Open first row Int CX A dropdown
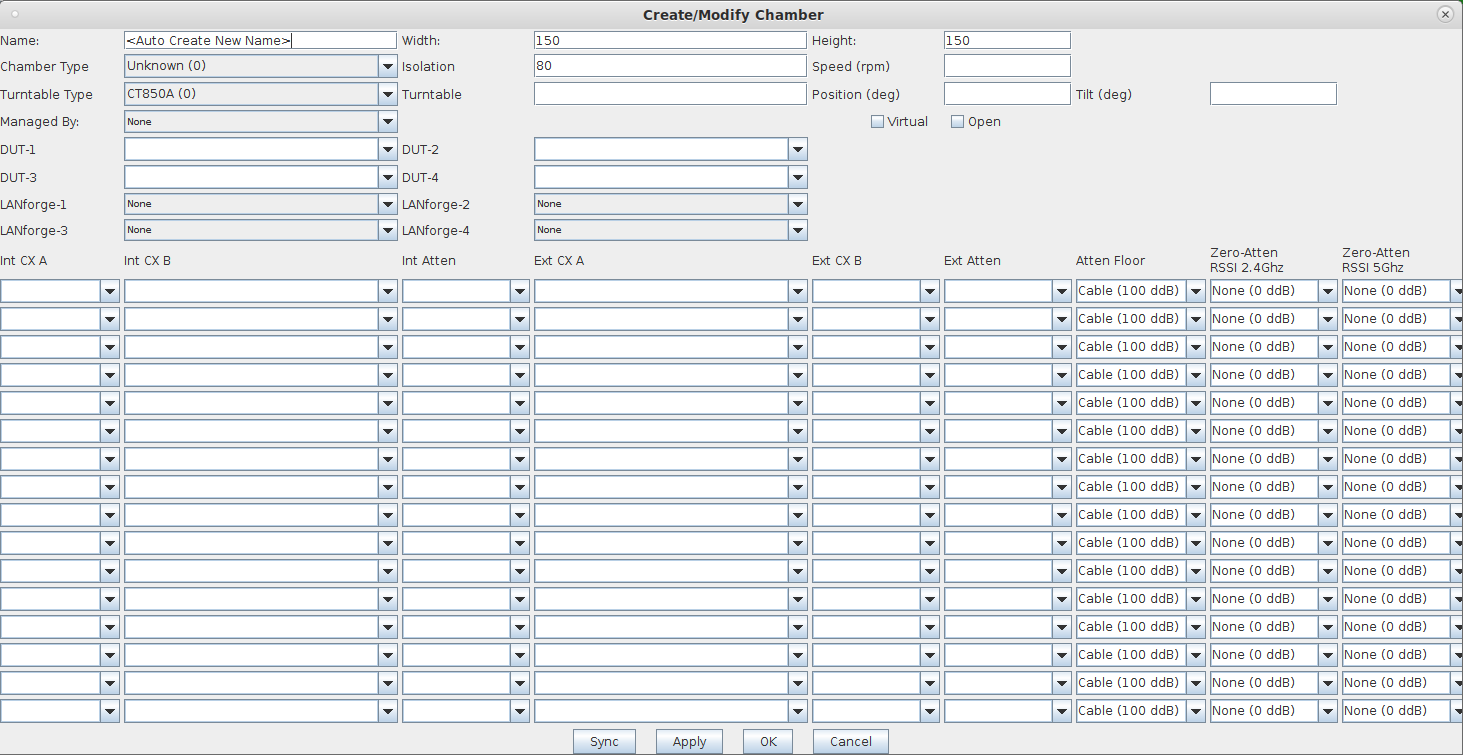 coord(60,291)
